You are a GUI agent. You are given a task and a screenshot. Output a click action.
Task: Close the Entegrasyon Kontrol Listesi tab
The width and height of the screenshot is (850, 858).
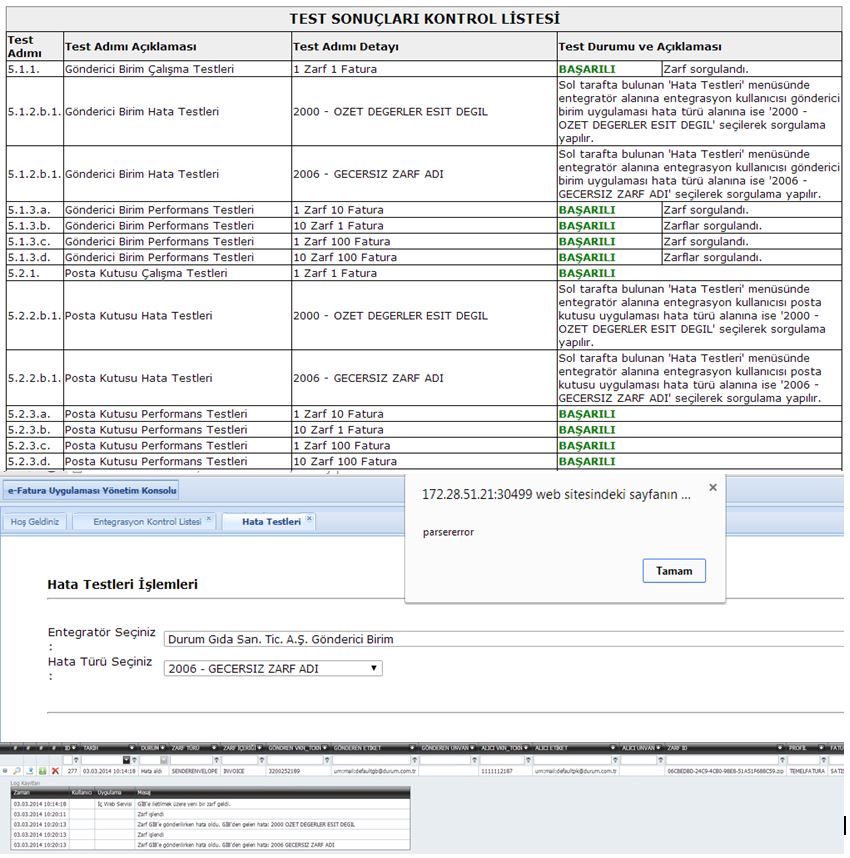coord(208,519)
